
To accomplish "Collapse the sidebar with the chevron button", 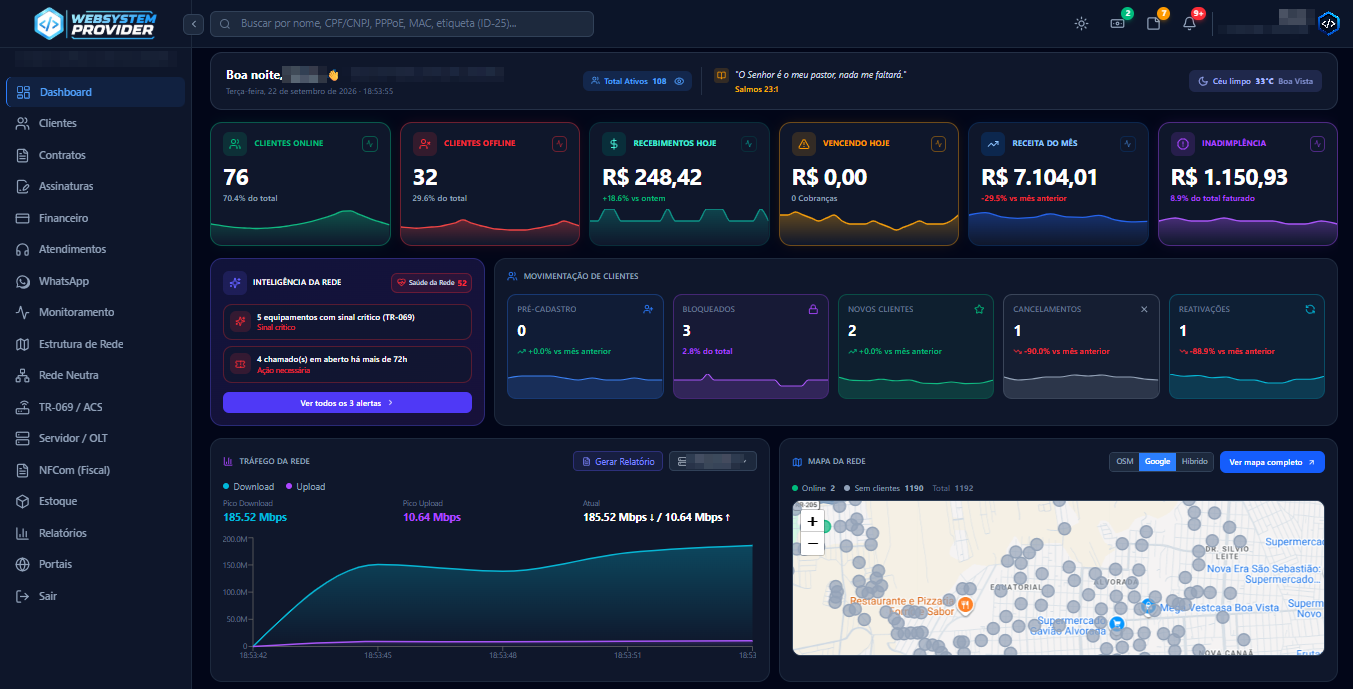I will [194, 24].
